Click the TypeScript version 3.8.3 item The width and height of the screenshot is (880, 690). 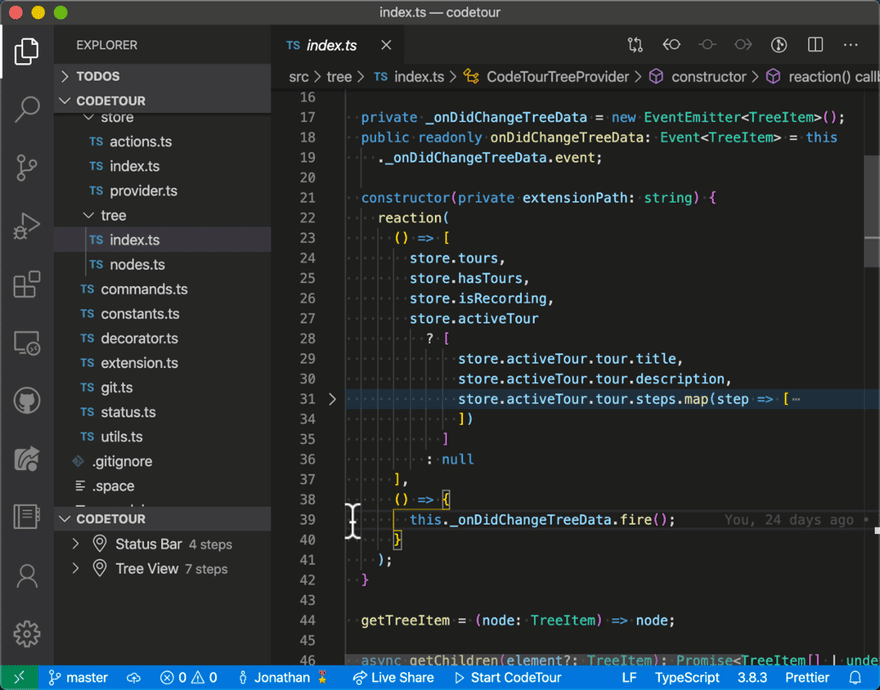tap(752, 678)
